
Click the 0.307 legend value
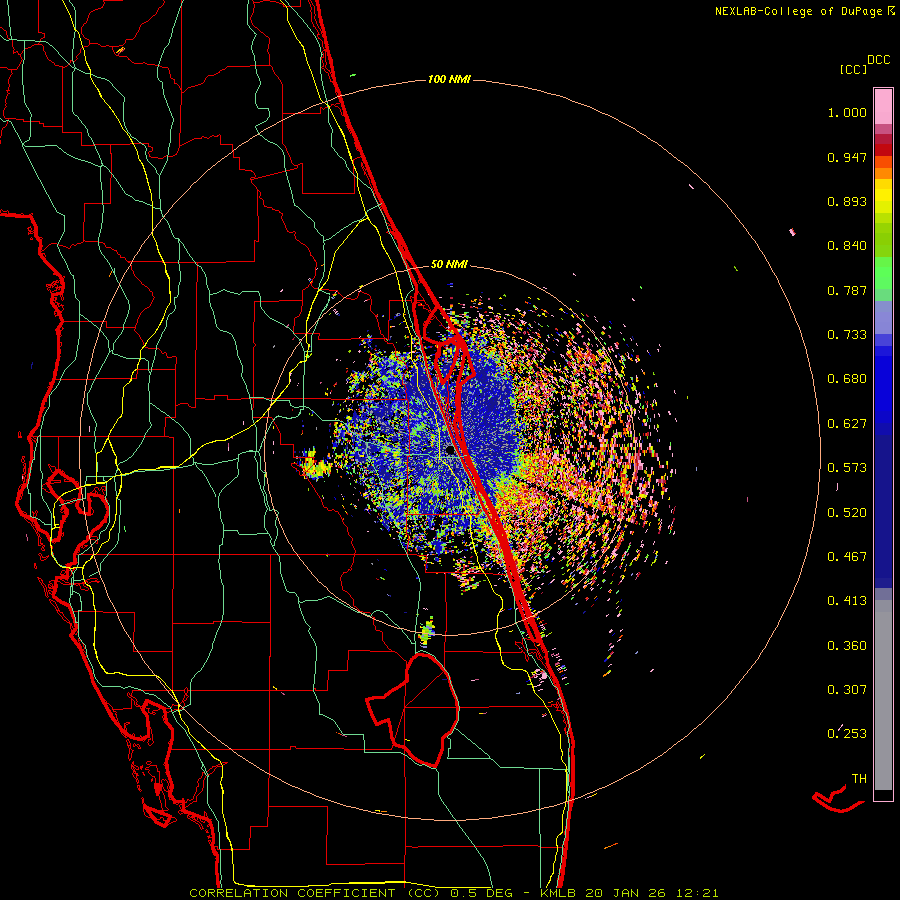point(847,690)
